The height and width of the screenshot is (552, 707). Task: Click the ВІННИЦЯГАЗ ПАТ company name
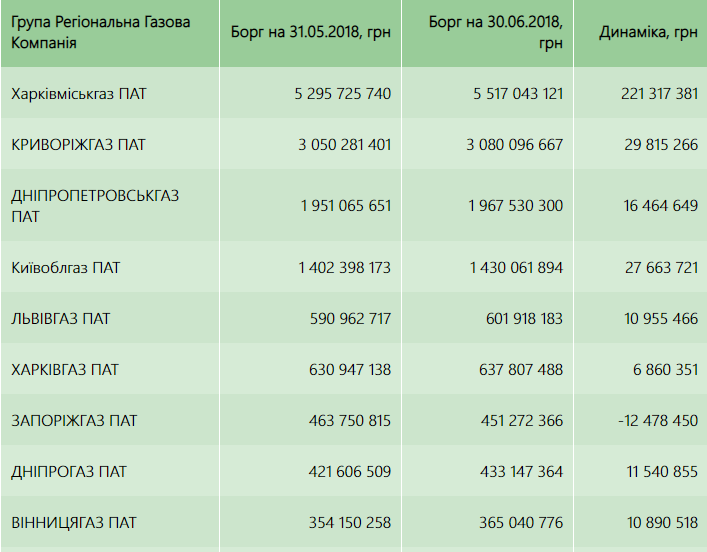pos(73,523)
